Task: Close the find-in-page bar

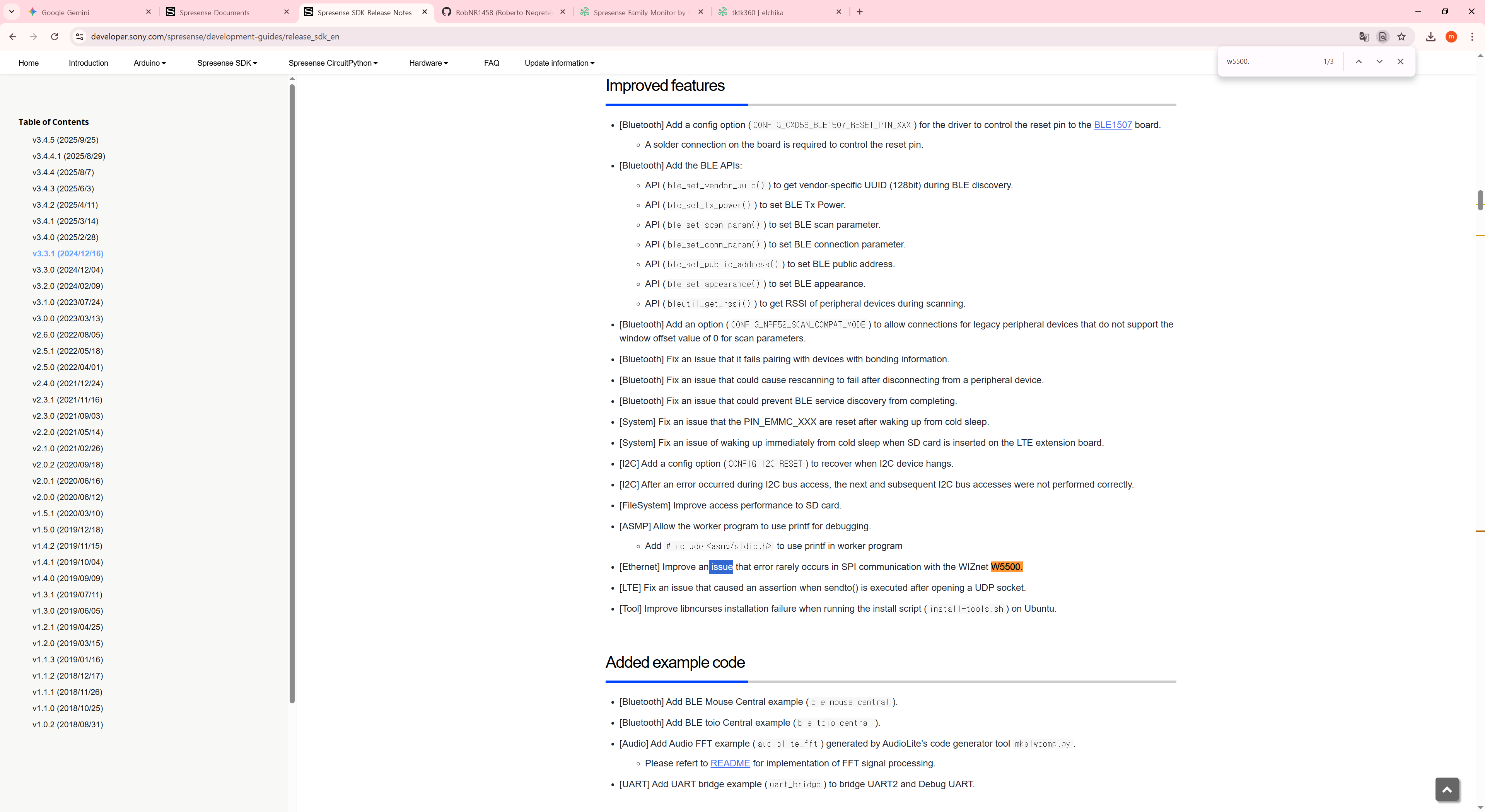Action: [1400, 61]
